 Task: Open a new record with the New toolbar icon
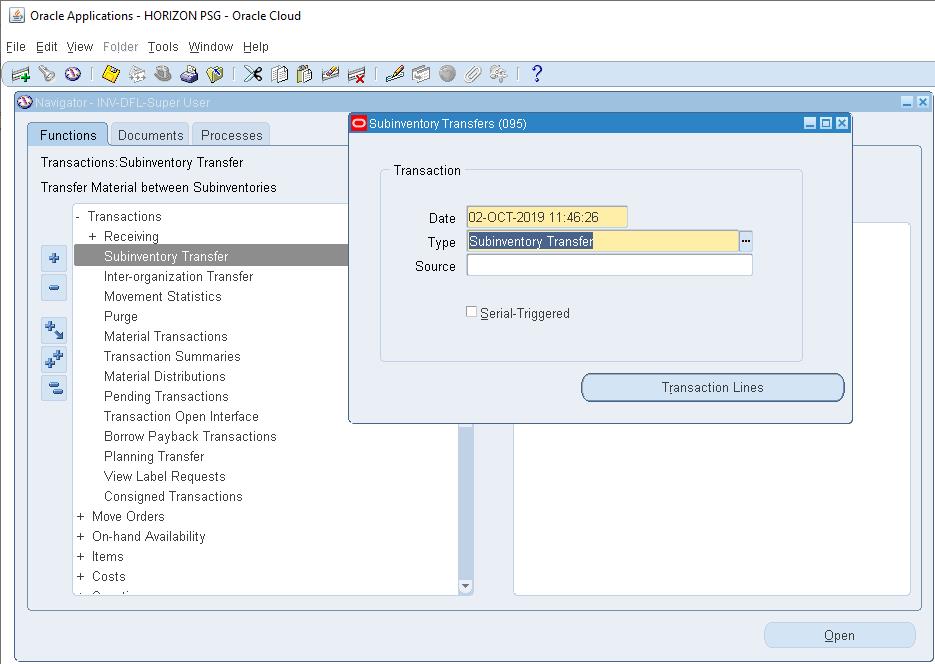pyautogui.click(x=21, y=73)
